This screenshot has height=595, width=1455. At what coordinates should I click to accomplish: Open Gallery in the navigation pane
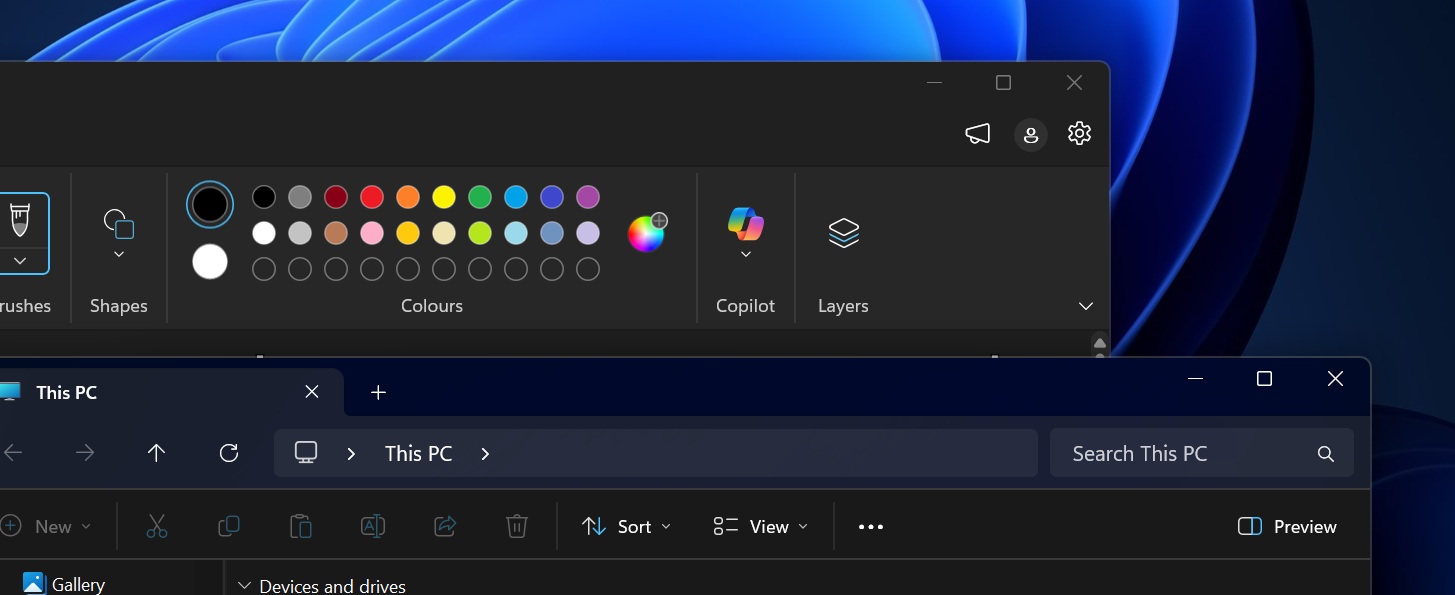coord(65,584)
